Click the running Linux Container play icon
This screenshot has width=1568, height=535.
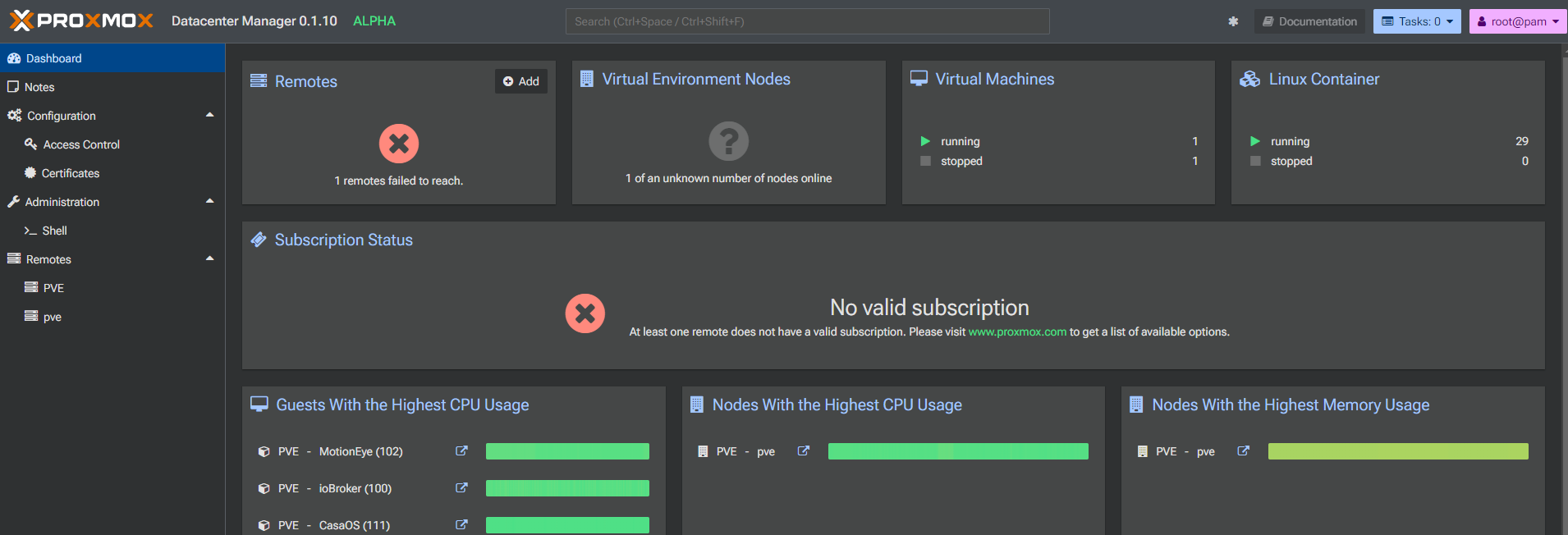pos(1255,141)
